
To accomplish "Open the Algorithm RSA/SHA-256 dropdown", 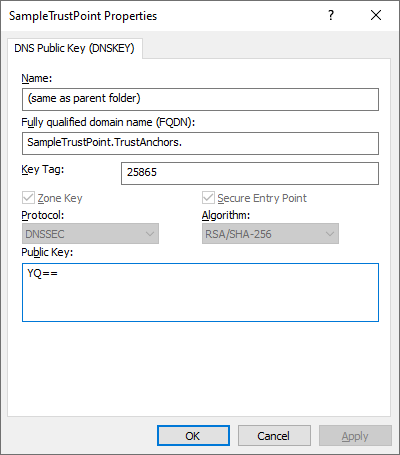I will 270,234.
